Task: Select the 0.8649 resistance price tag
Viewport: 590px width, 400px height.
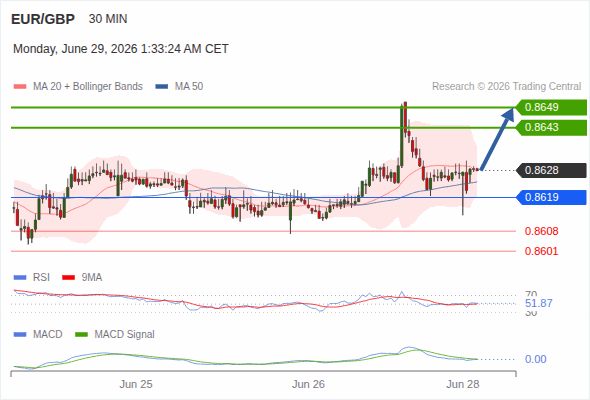Action: (x=551, y=107)
